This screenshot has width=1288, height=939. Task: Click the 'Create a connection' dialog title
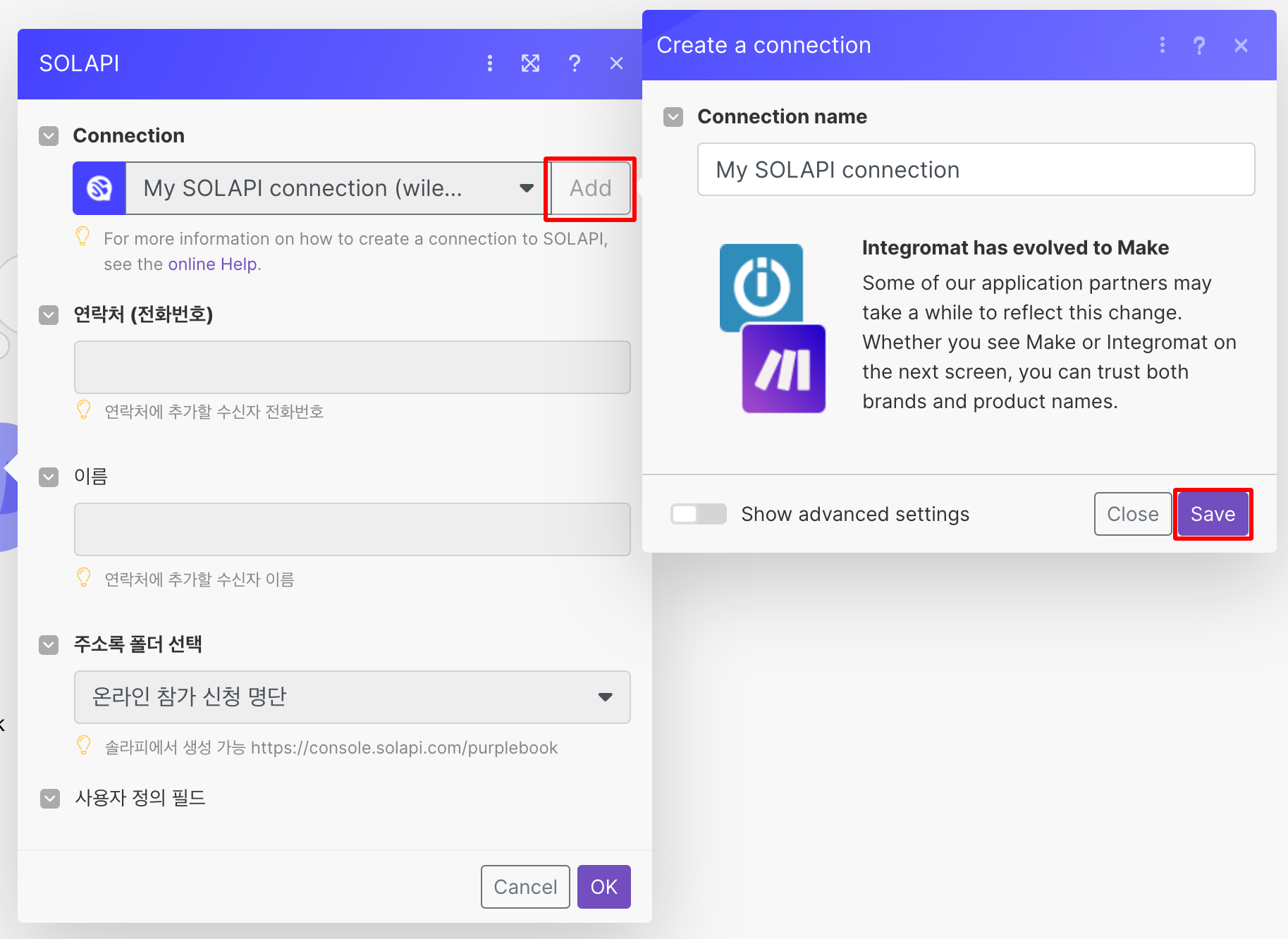(x=763, y=45)
